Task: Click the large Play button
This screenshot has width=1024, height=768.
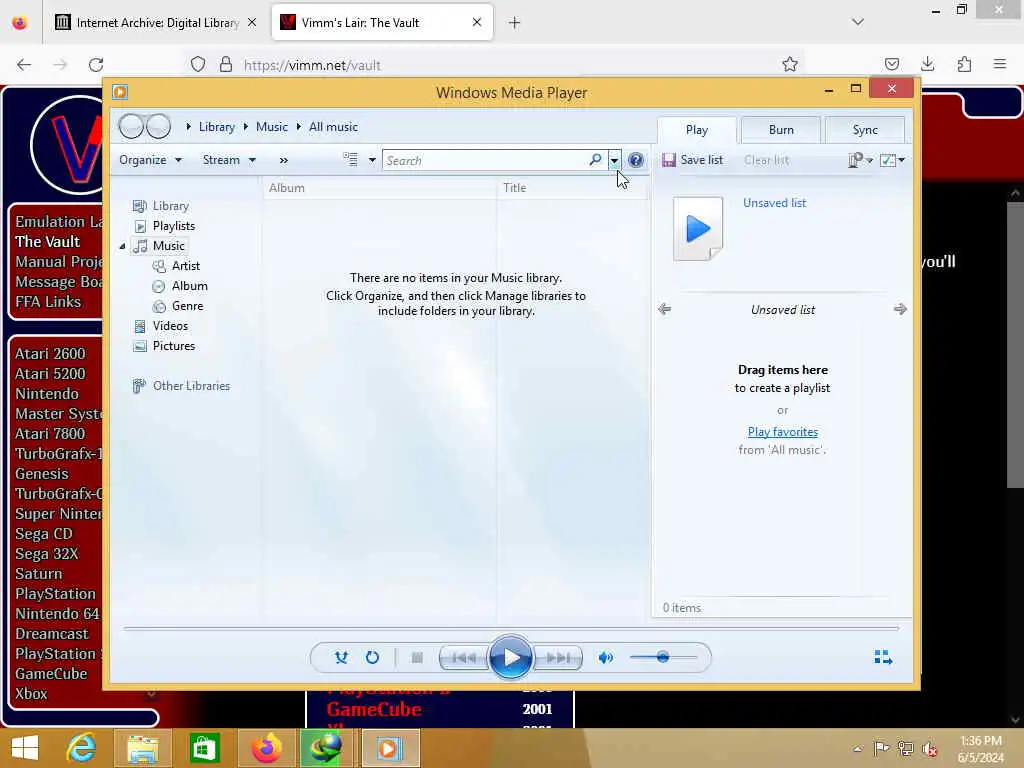Action: [x=511, y=658]
